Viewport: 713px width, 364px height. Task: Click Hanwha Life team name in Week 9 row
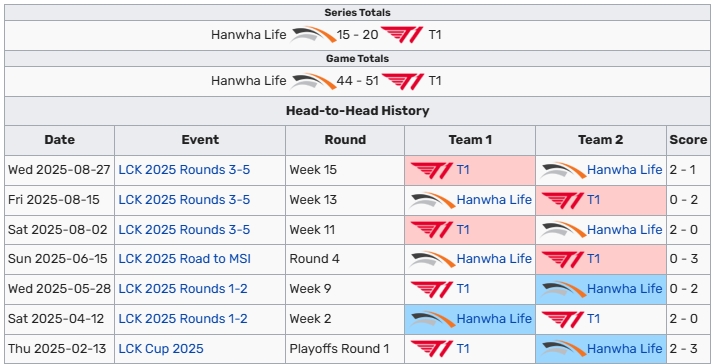[x=625, y=289]
